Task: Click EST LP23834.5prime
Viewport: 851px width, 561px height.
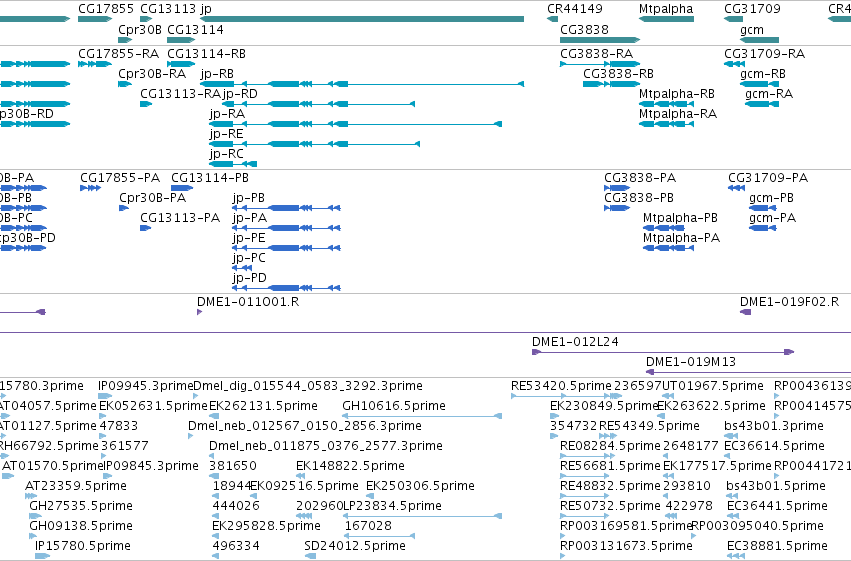Action: click(423, 516)
